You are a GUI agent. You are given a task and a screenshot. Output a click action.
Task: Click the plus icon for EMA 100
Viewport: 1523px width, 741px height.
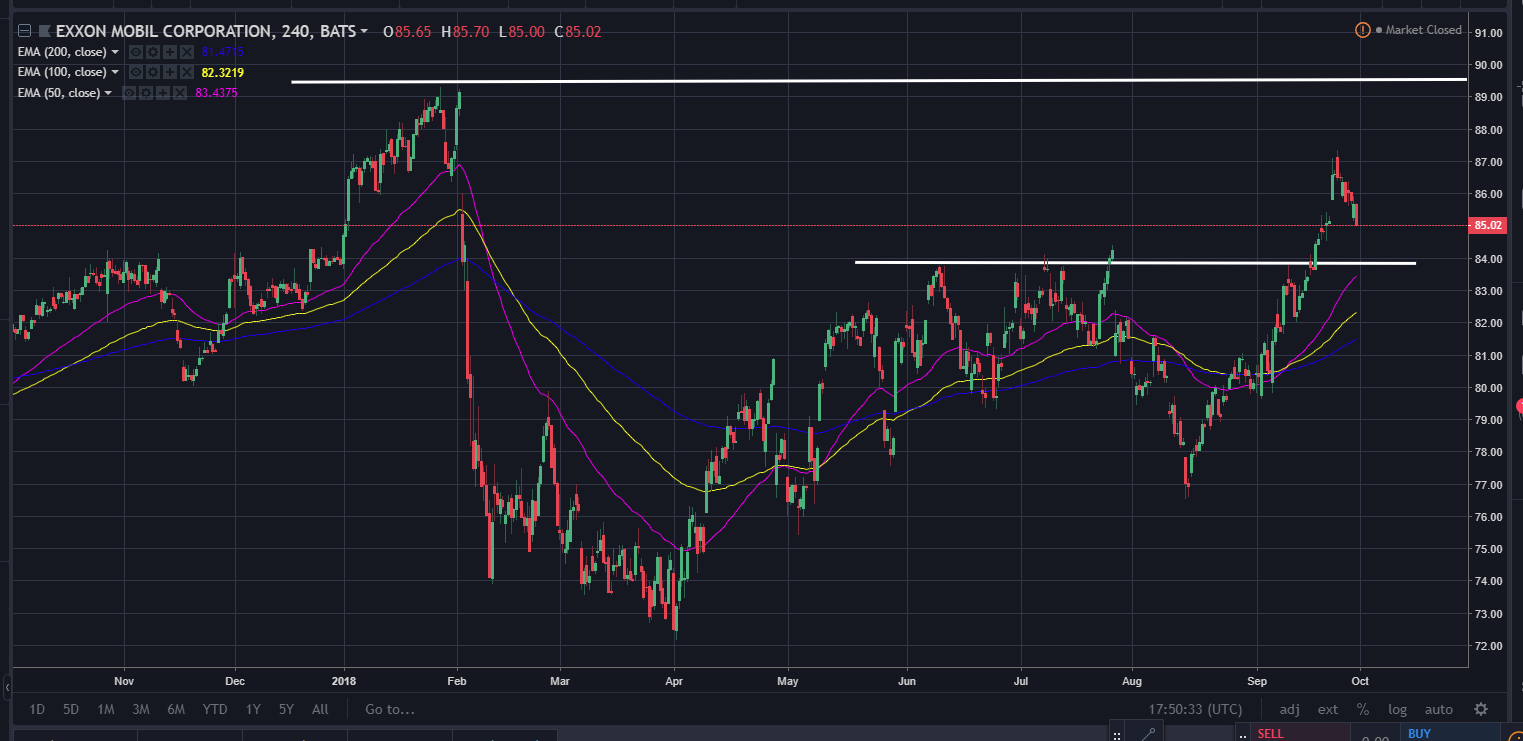click(169, 72)
